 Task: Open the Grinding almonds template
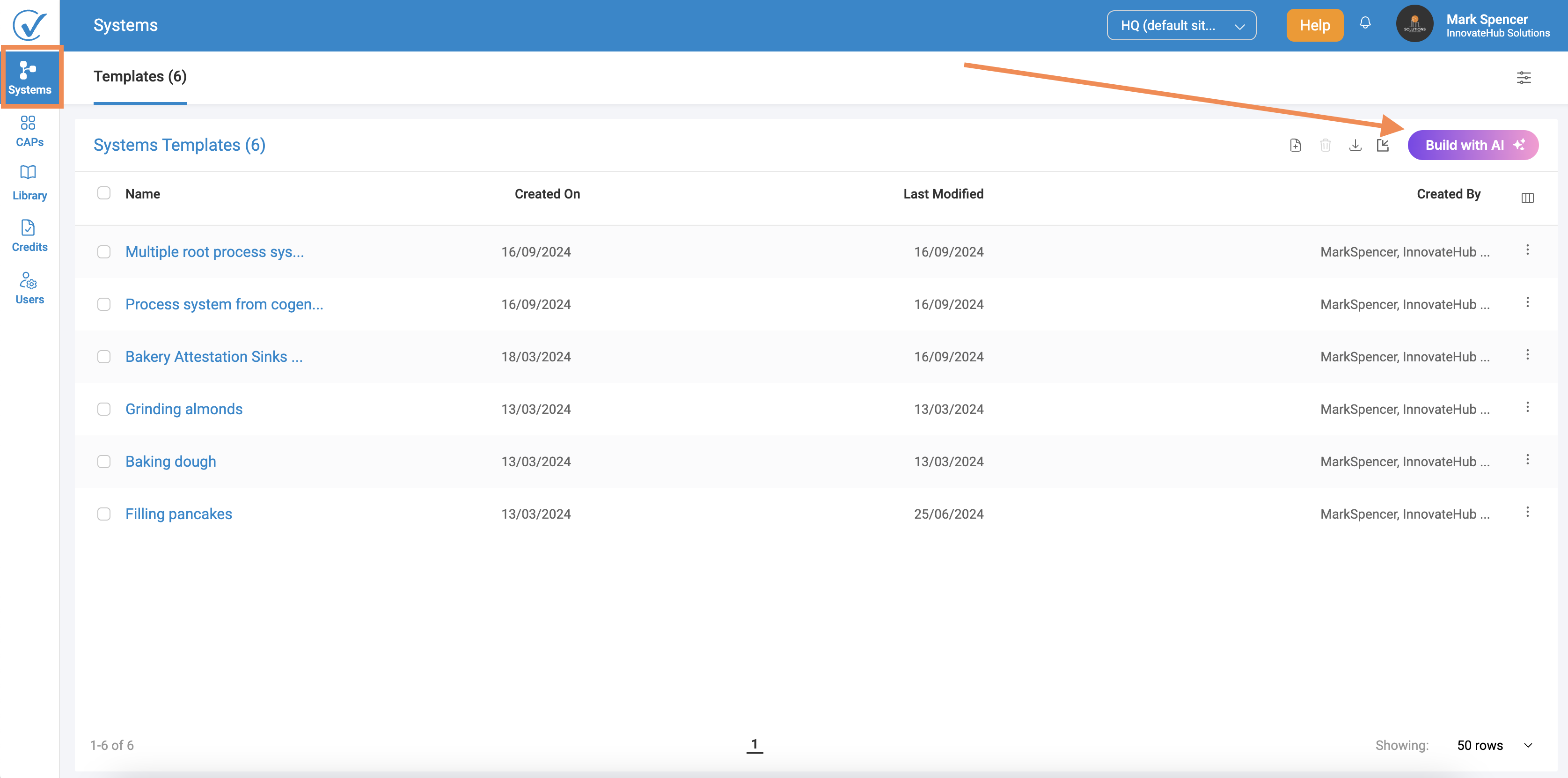click(184, 409)
